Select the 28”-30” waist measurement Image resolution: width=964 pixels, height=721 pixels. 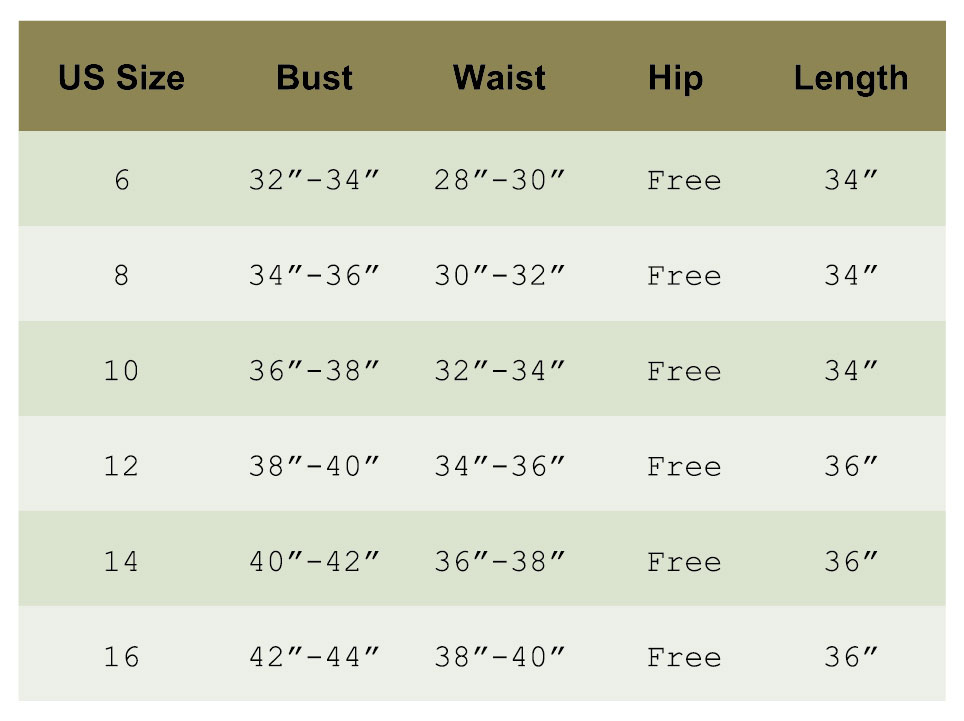point(500,181)
